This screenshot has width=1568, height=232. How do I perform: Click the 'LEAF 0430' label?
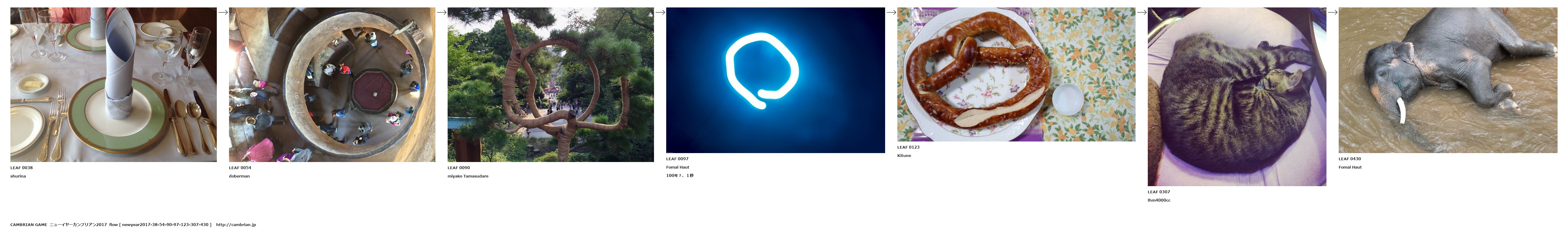1349,158
